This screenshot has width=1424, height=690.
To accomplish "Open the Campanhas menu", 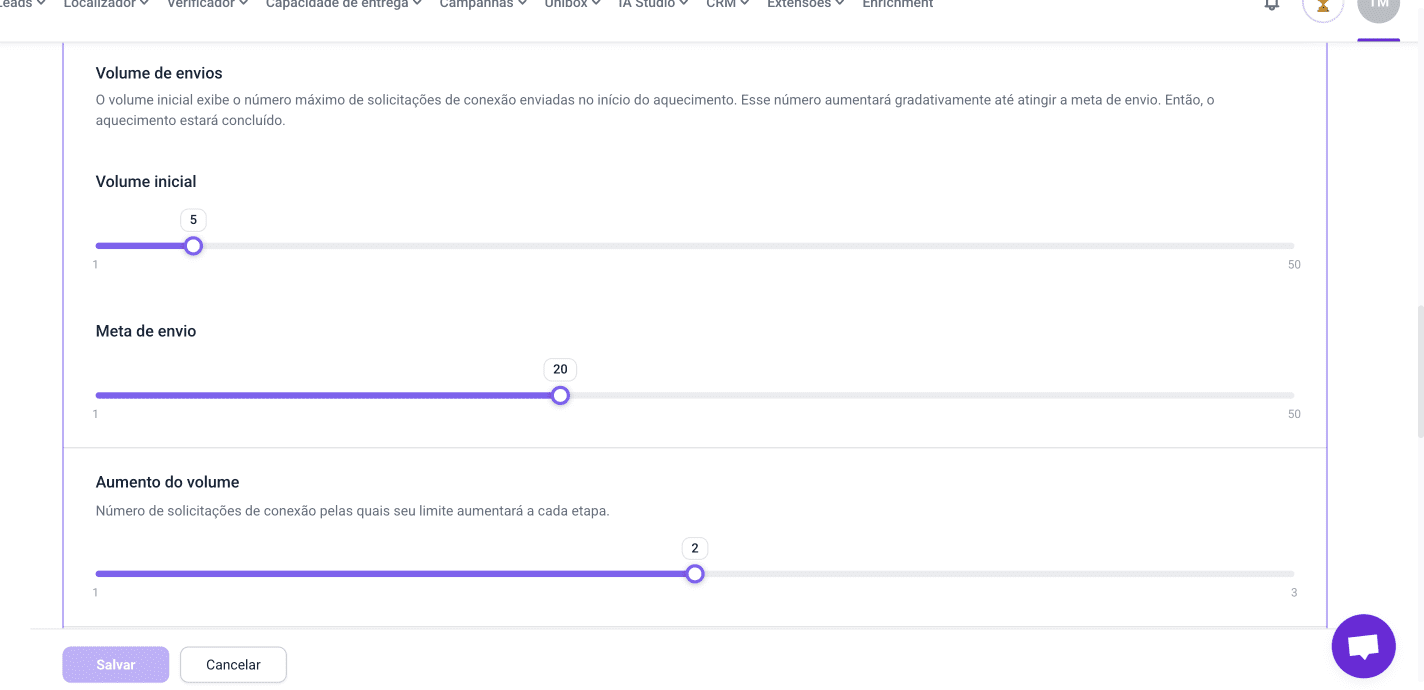I will pos(482,5).
